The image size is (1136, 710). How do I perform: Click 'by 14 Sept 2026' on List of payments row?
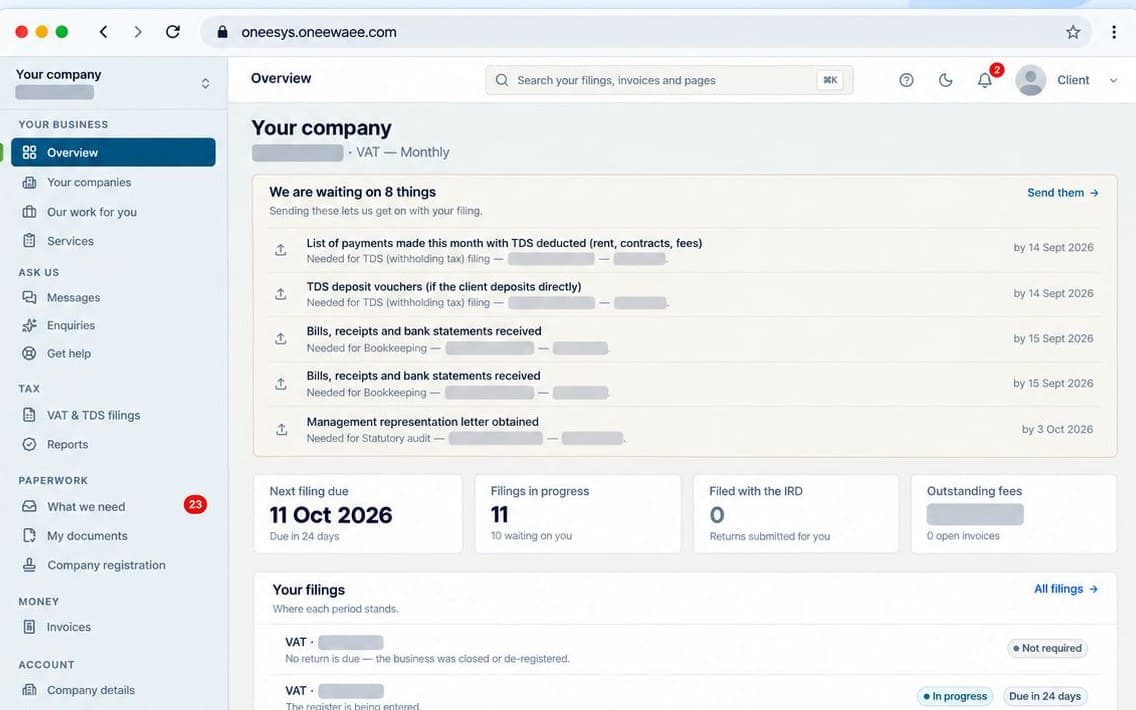click(x=1053, y=248)
